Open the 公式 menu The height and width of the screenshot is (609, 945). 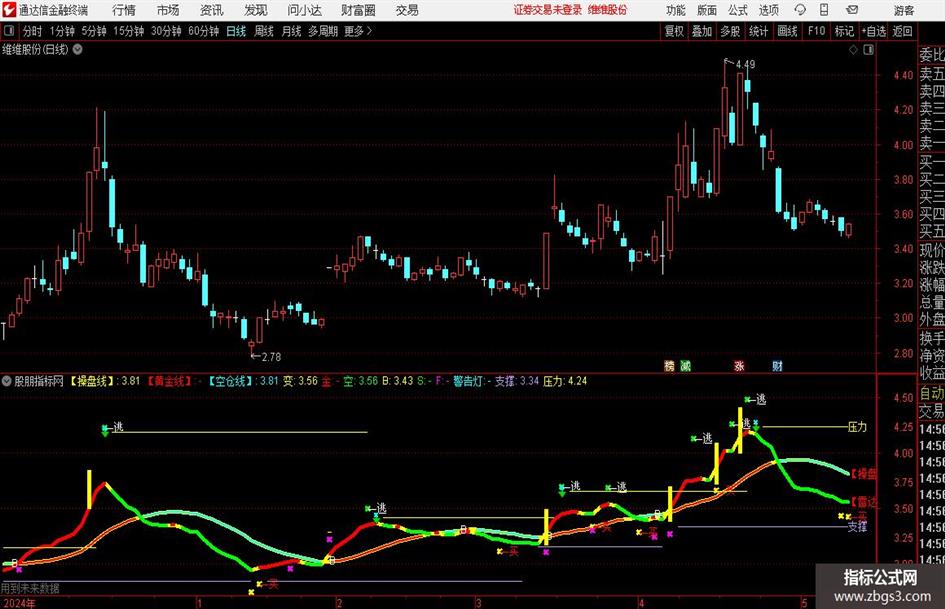(738, 10)
